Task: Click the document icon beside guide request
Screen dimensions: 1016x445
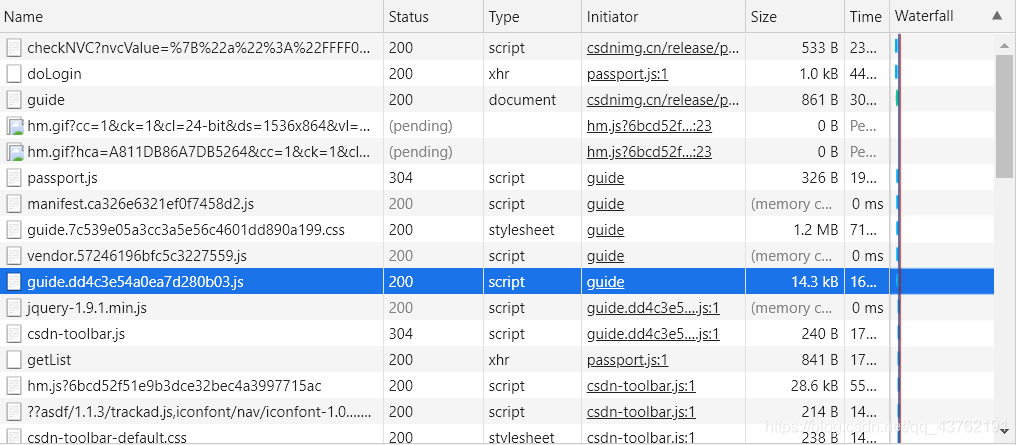Action: click(x=14, y=100)
